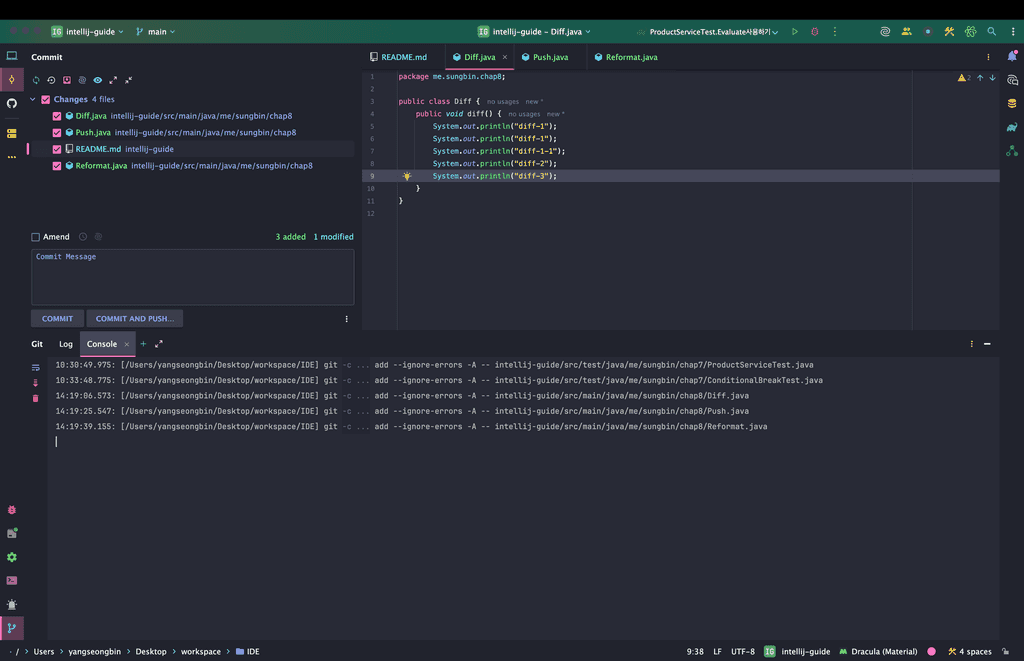1024x661 pixels.
Task: Click the Refresh icon in Commit toolbar
Action: (x=36, y=80)
